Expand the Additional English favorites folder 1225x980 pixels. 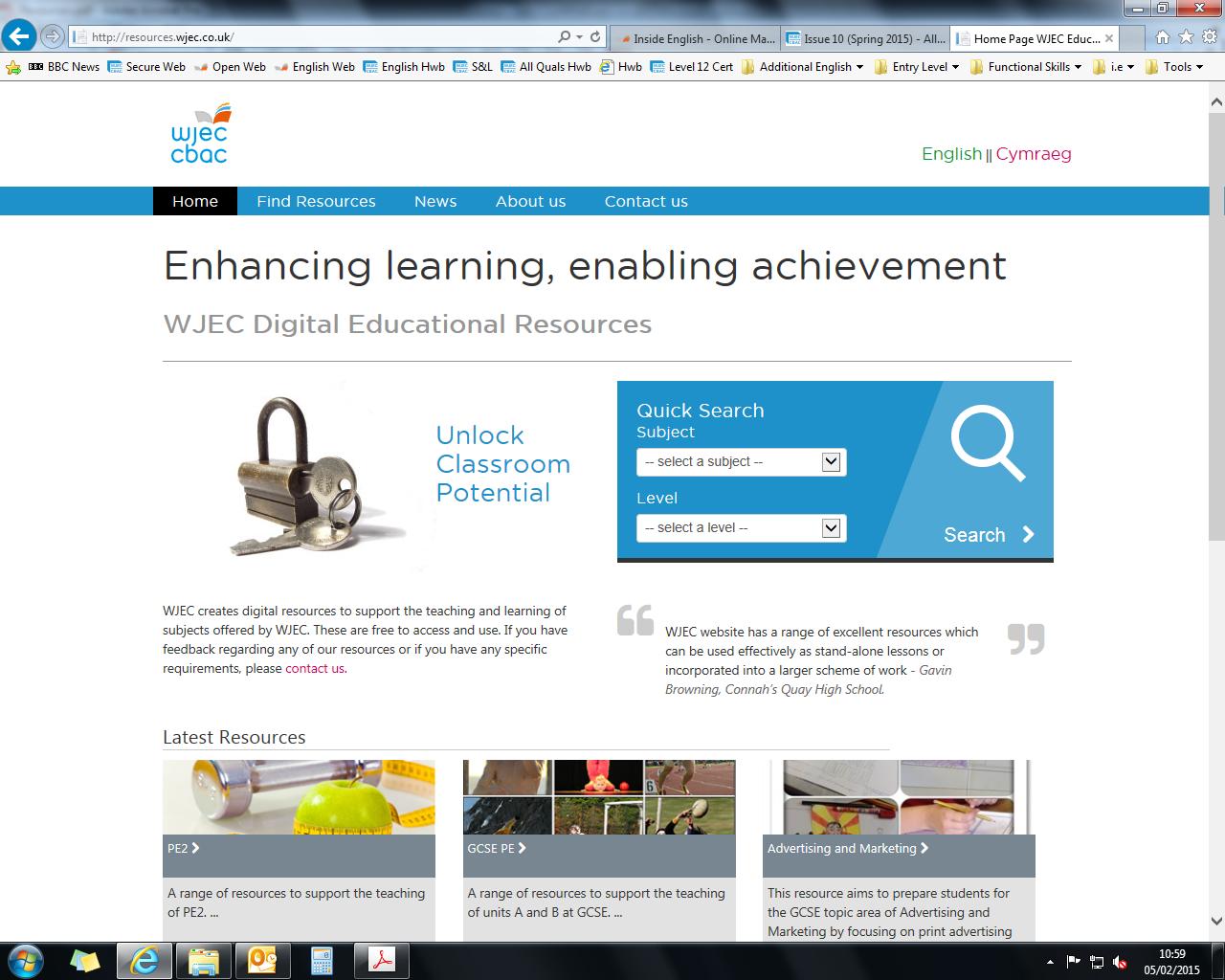[803, 67]
